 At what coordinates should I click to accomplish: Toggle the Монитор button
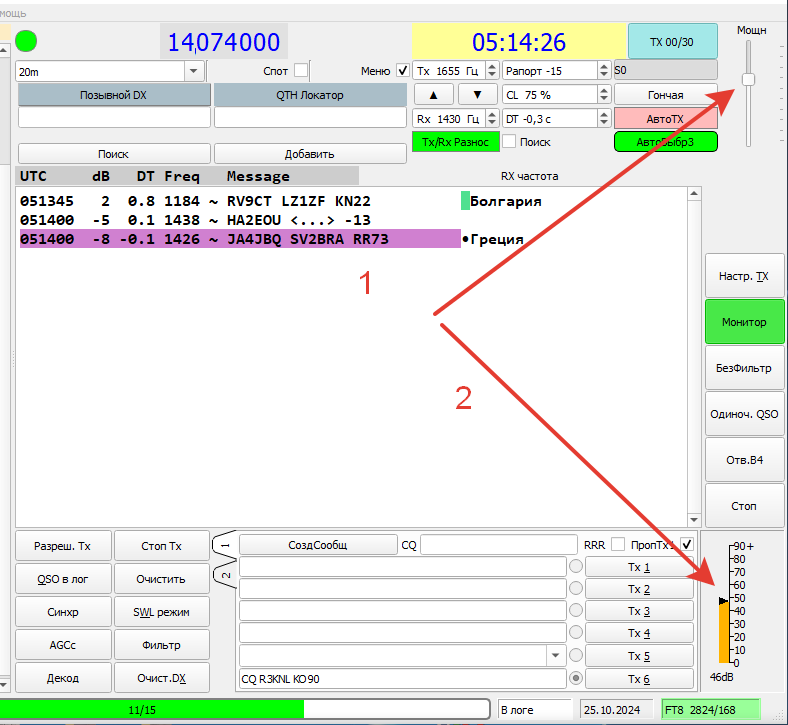click(x=744, y=322)
